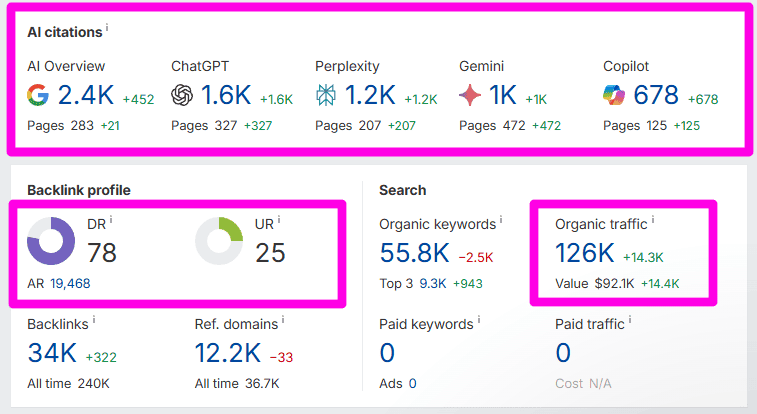The height and width of the screenshot is (414, 757).
Task: Click the purple DR donut chart
Action: coord(51,241)
